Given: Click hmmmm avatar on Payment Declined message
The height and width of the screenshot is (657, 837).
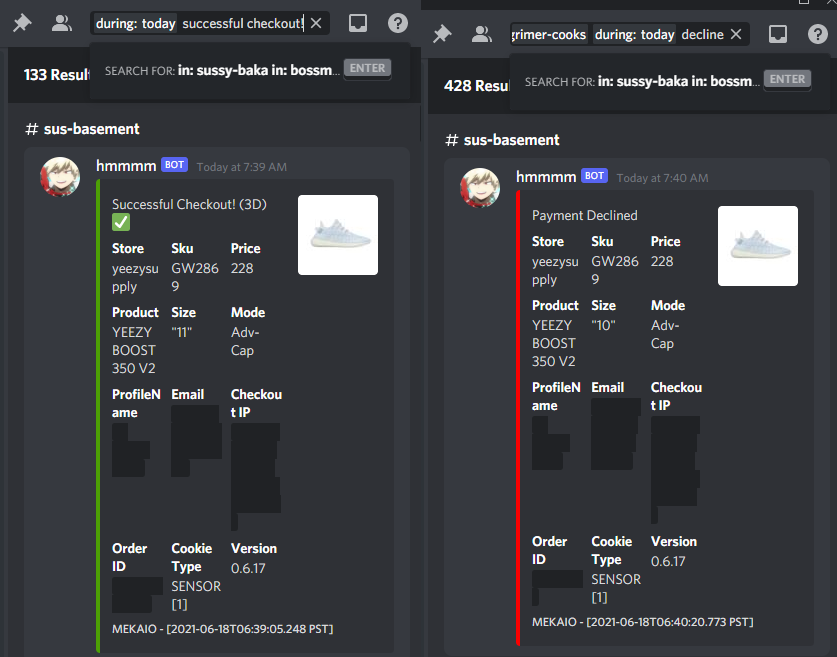Looking at the screenshot, I should click(480, 188).
